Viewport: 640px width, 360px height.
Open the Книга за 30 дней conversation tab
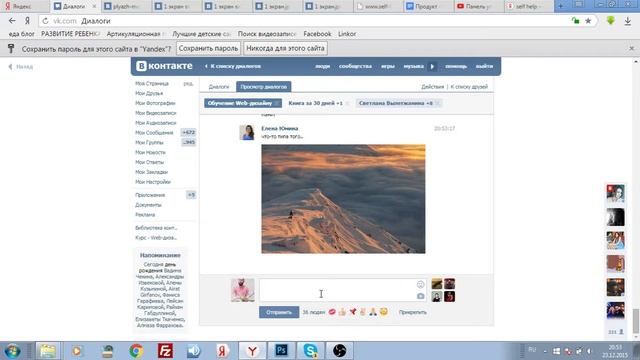(315, 103)
